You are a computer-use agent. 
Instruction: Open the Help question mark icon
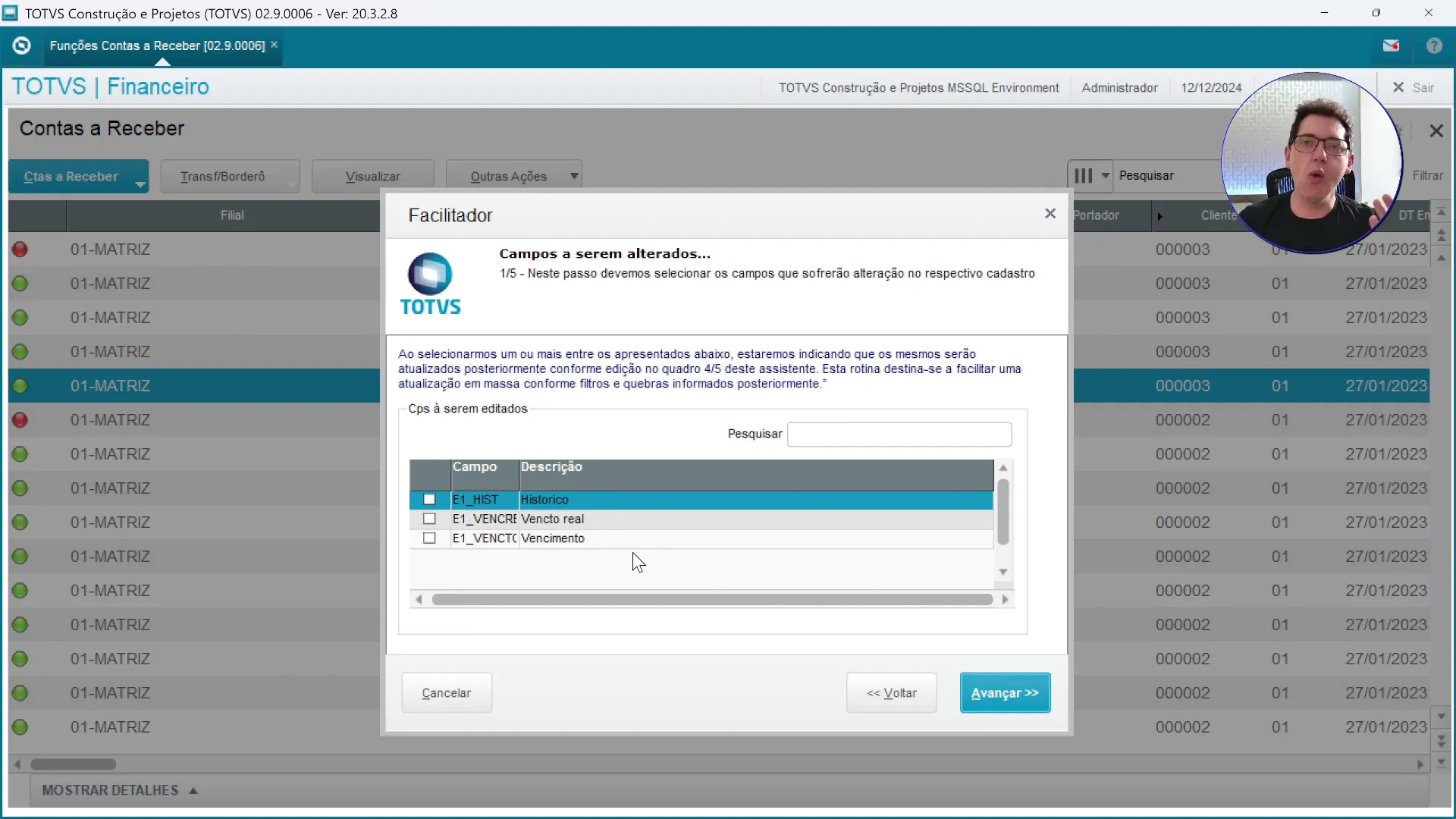[x=1435, y=45]
